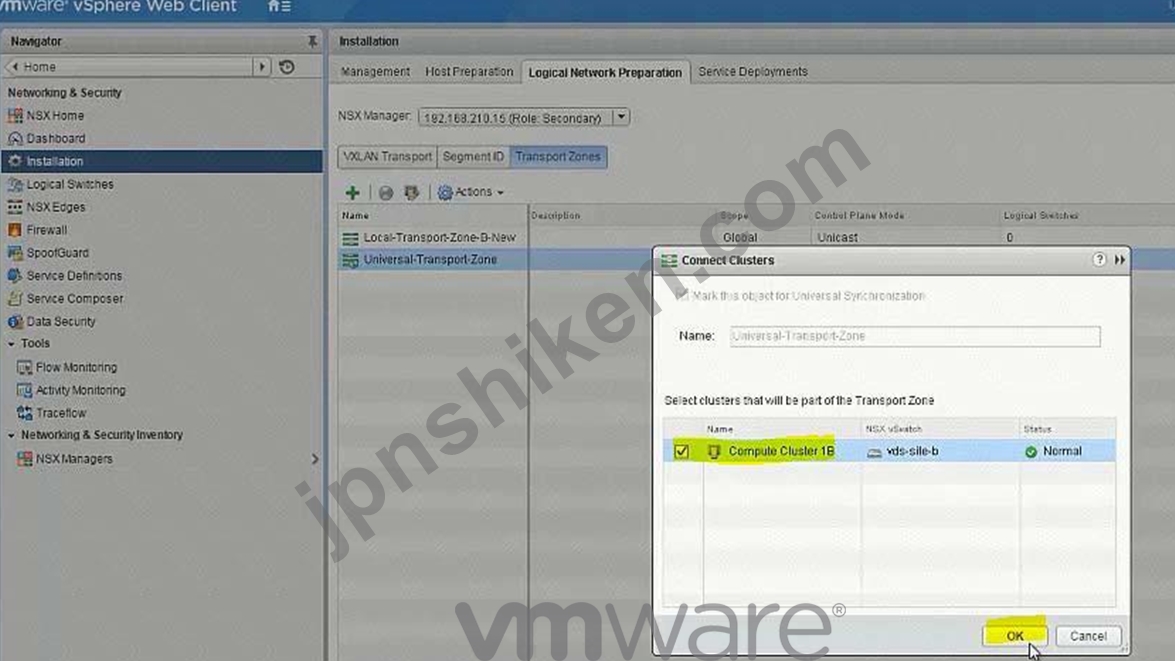Open NSX Edges
The width and height of the screenshot is (1175, 661).
[x=55, y=207]
